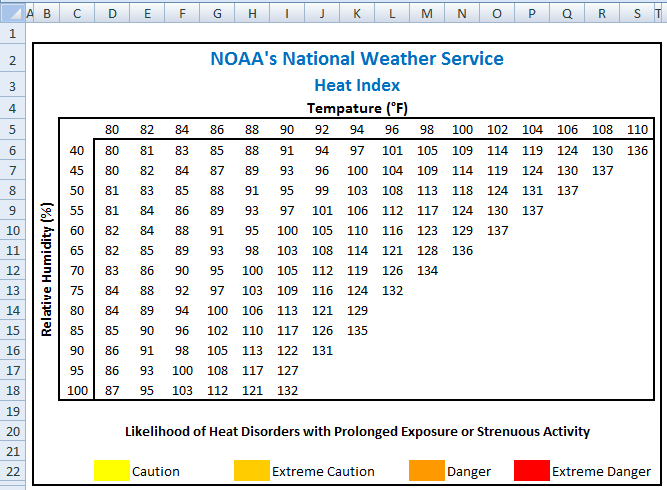Select the orange Danger color swatch
This screenshot has width=667, height=490.
coord(427,470)
